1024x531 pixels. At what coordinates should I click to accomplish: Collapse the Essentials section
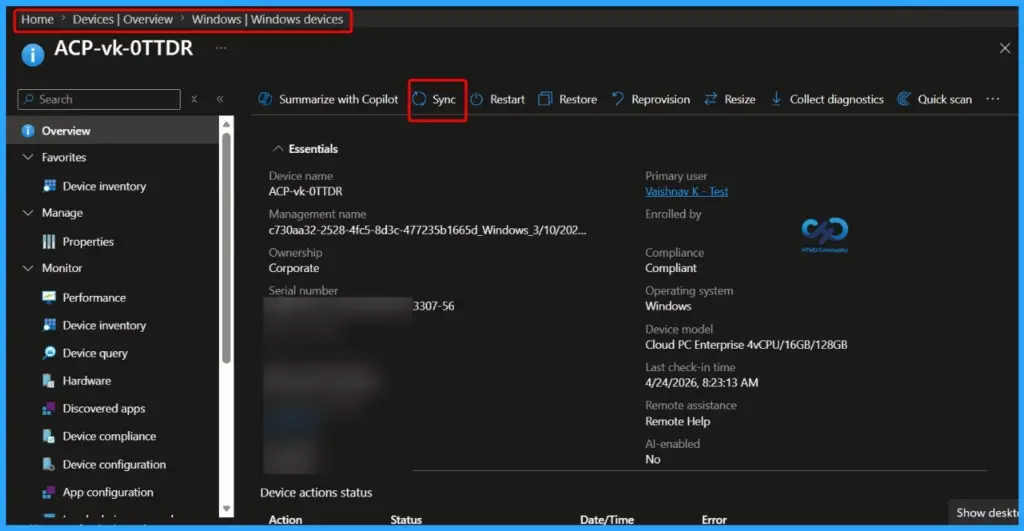tap(278, 149)
